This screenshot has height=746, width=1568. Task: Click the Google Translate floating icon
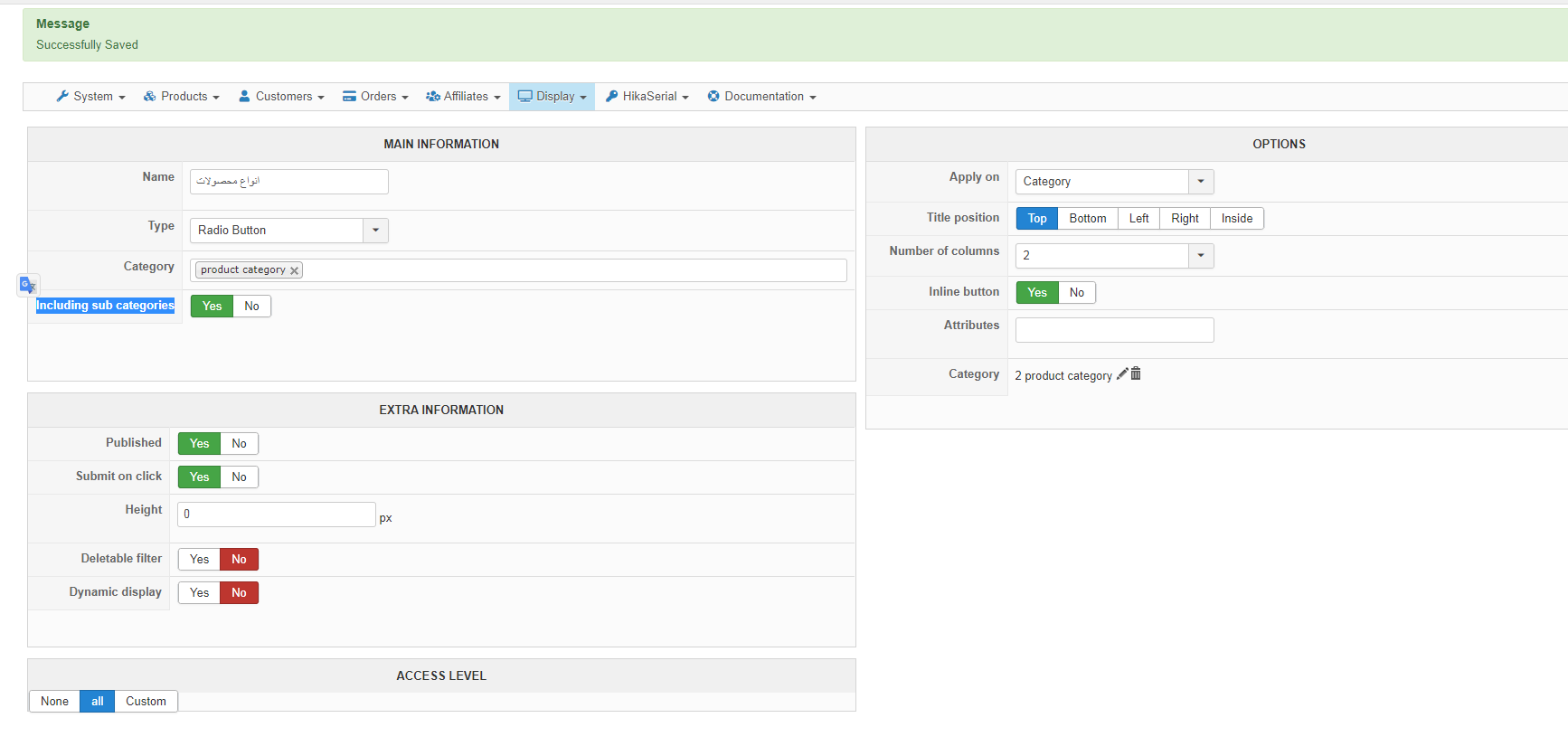(x=28, y=285)
